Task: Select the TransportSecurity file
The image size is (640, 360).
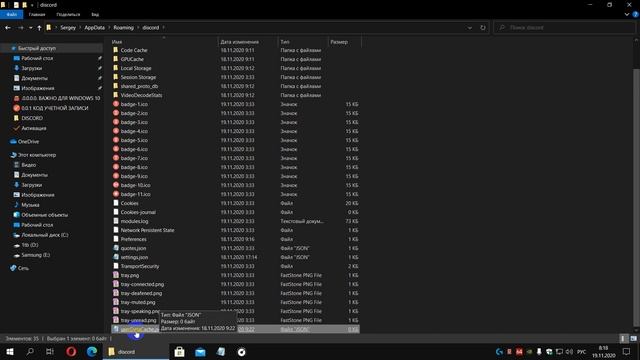Action: [x=140, y=266]
